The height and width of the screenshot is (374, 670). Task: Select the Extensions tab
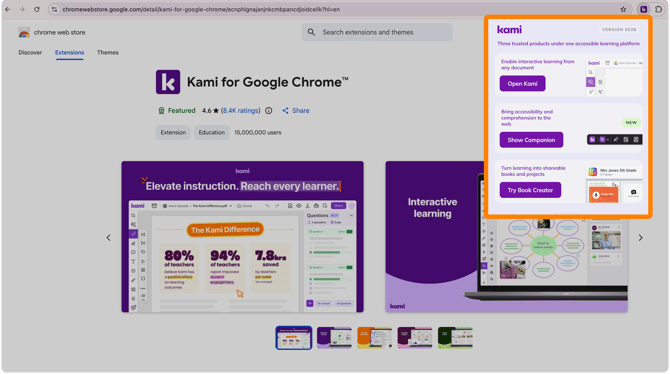70,53
